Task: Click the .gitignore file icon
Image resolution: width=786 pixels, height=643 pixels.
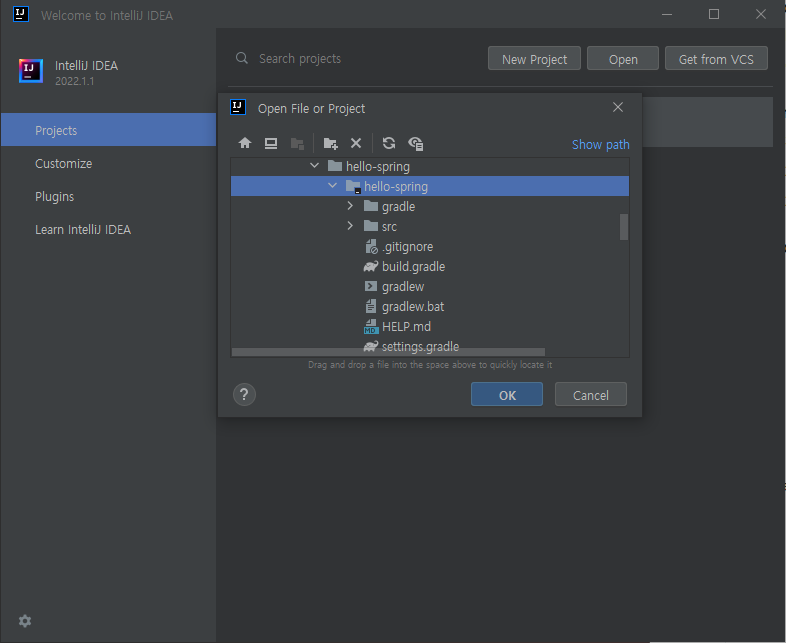Action: (371, 247)
